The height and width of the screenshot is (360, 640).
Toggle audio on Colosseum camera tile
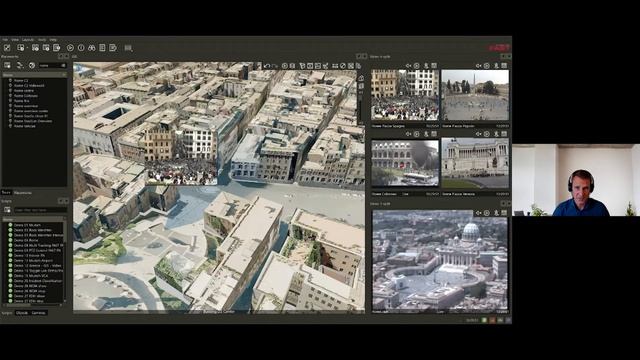pyautogui.click(x=408, y=134)
